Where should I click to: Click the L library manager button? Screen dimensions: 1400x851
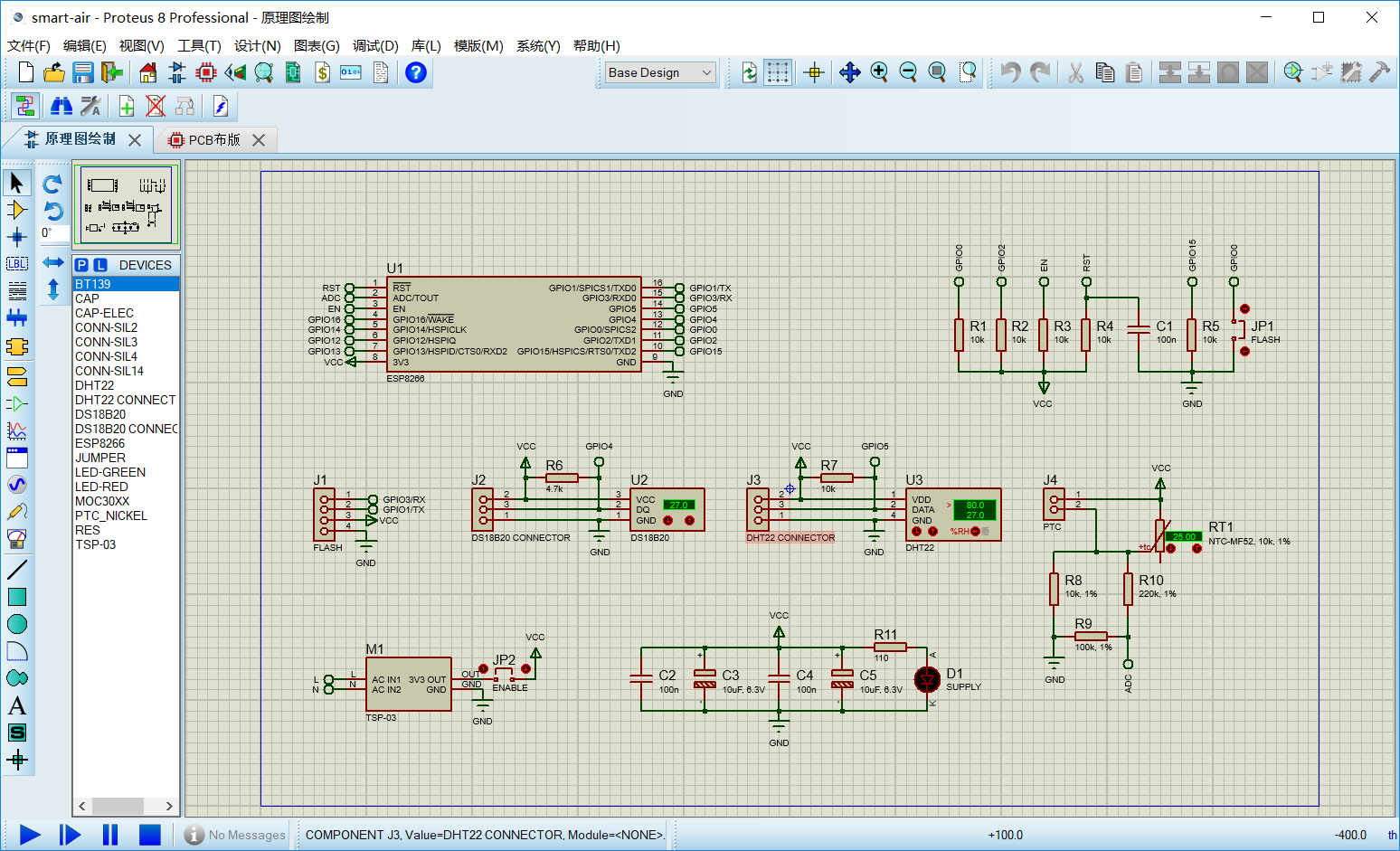tap(100, 265)
